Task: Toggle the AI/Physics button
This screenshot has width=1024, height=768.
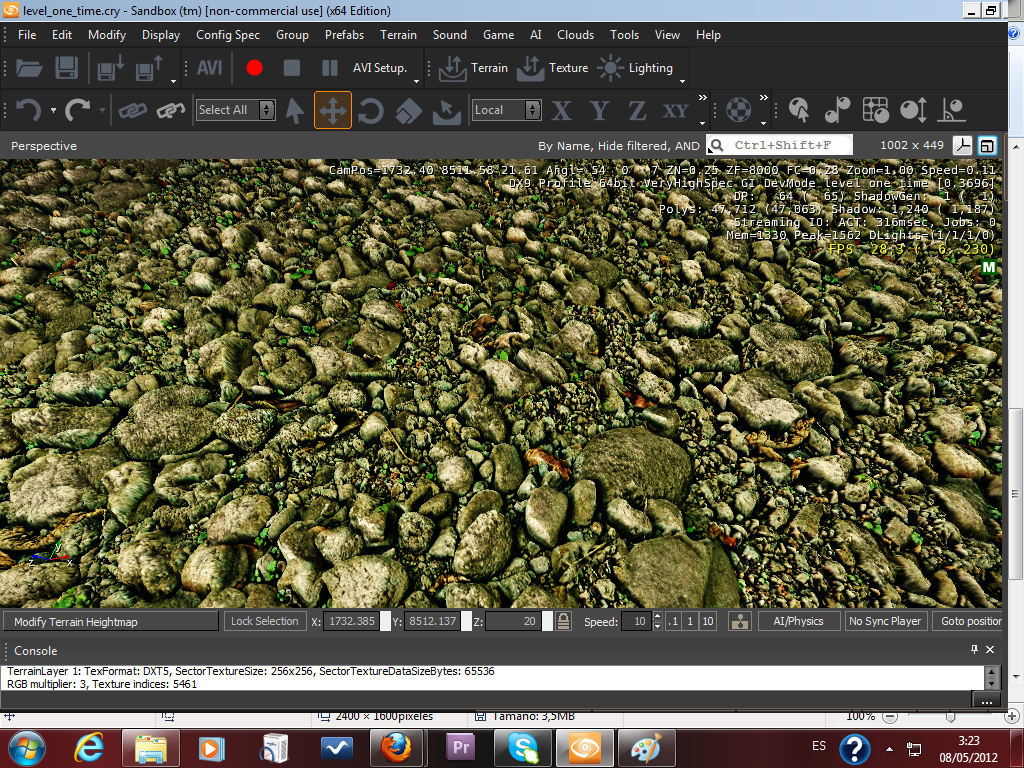Action: click(x=798, y=621)
